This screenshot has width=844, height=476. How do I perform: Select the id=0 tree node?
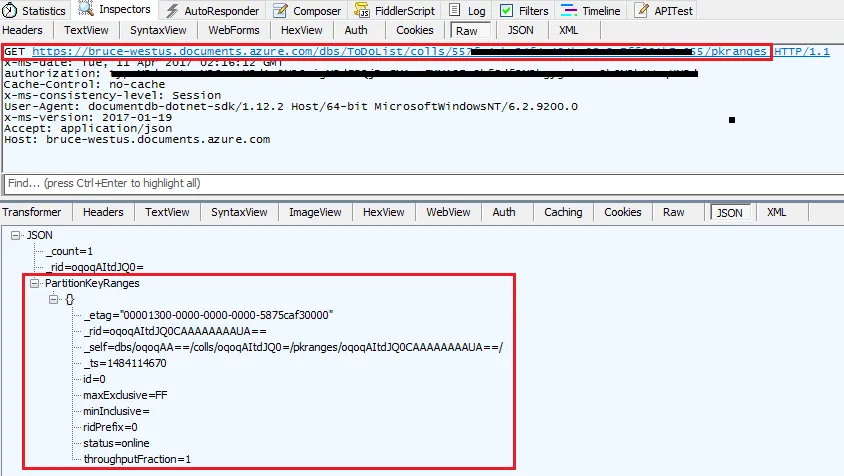tap(94, 379)
